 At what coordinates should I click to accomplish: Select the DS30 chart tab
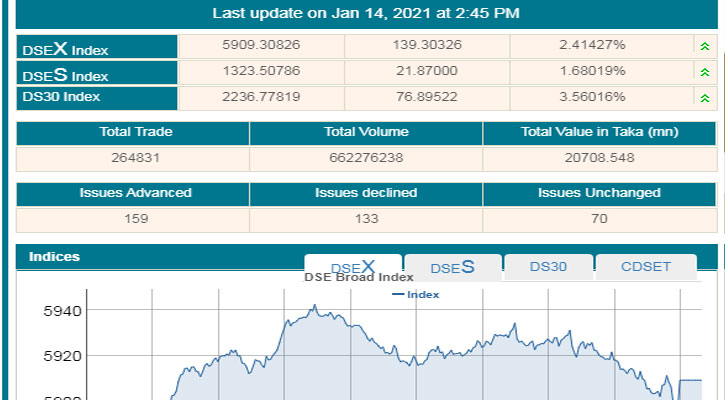coord(547,268)
